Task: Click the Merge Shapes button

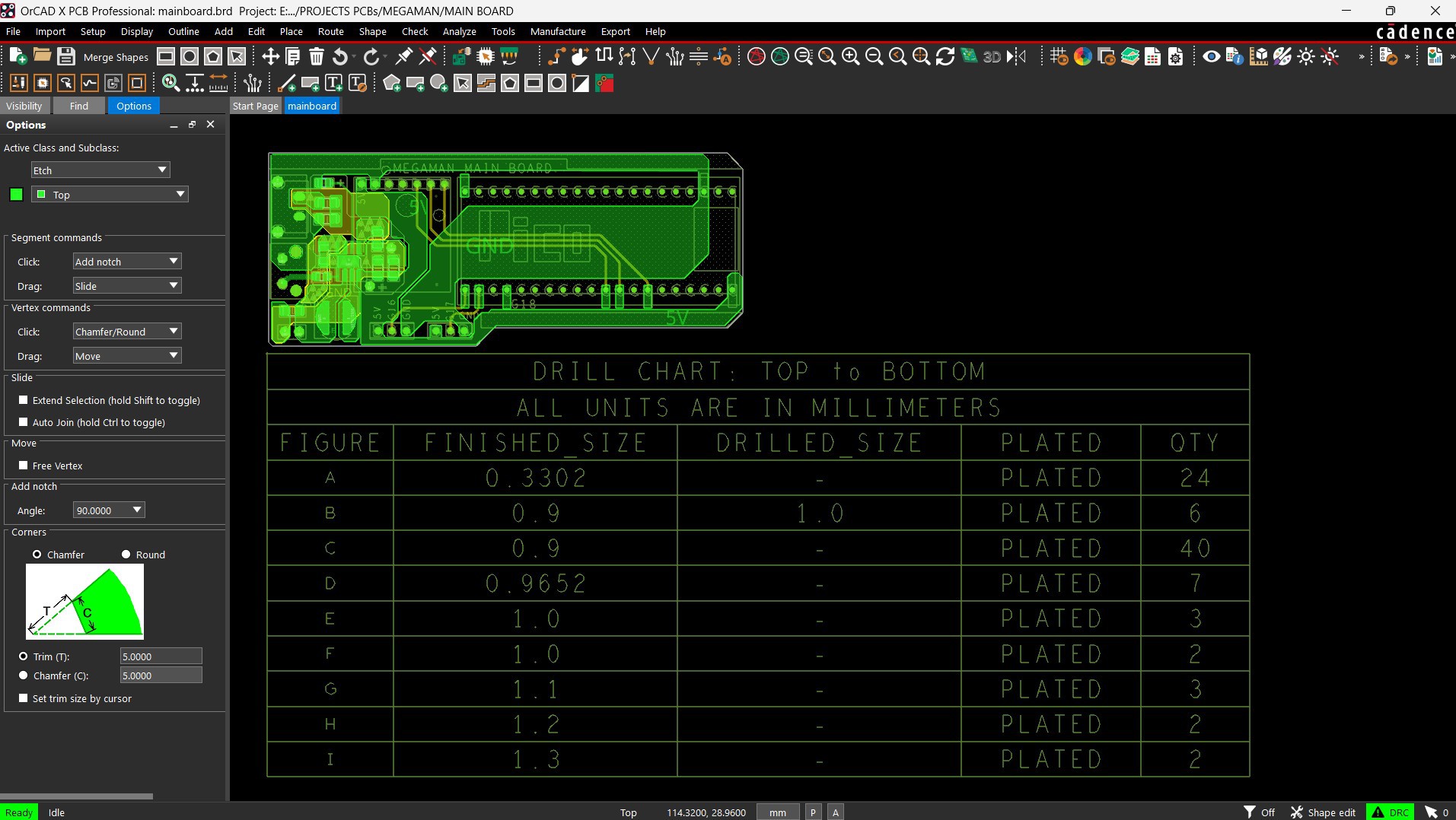Action: pos(116,57)
